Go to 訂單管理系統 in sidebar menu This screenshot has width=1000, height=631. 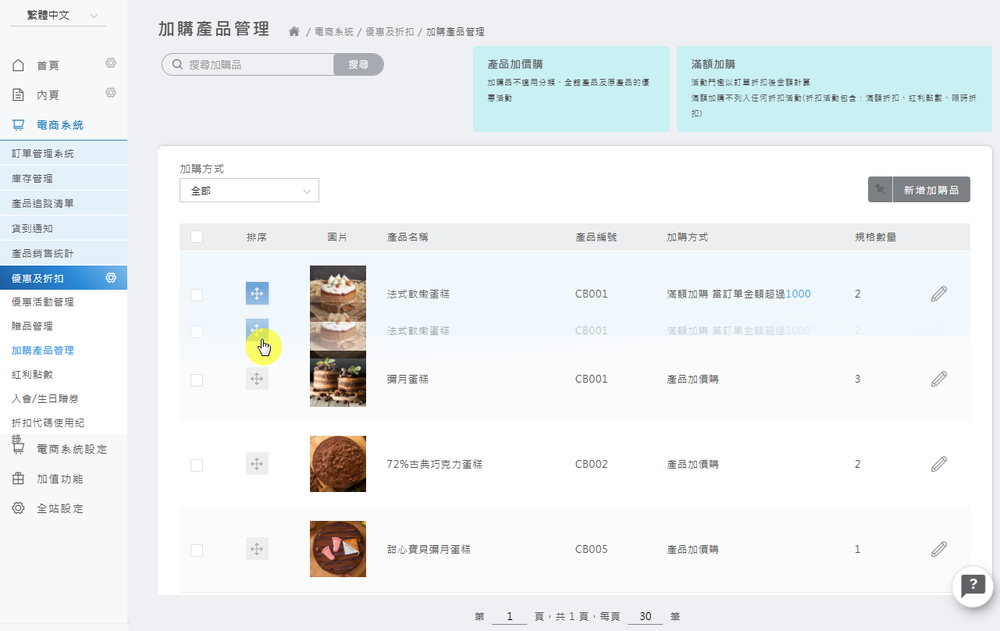click(x=42, y=154)
